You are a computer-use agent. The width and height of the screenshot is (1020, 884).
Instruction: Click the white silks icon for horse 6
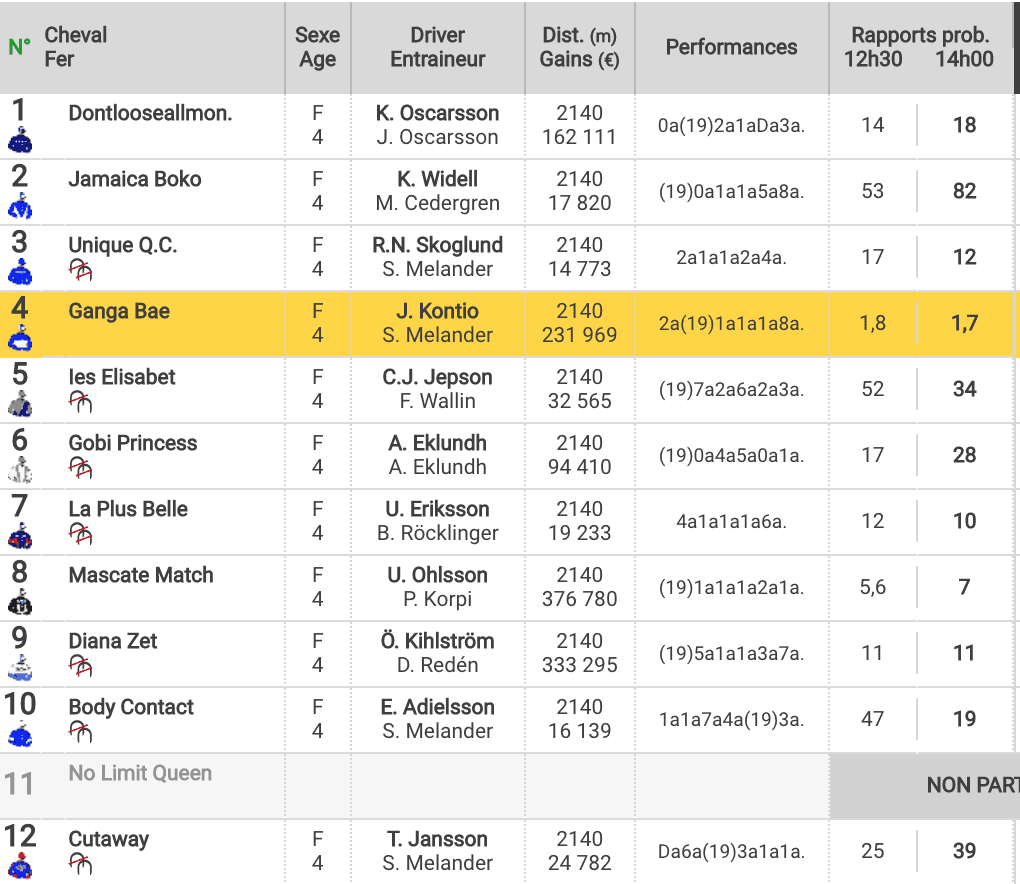(x=19, y=471)
